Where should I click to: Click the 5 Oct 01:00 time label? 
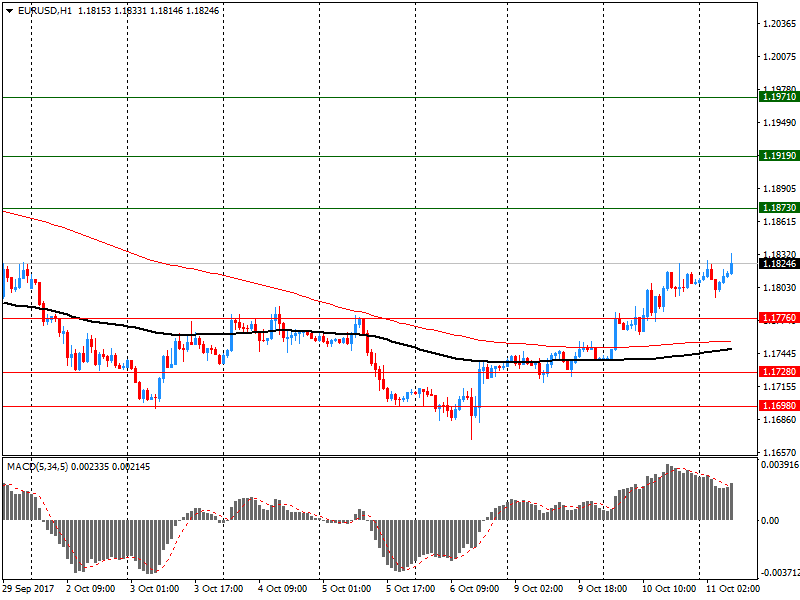(x=347, y=589)
